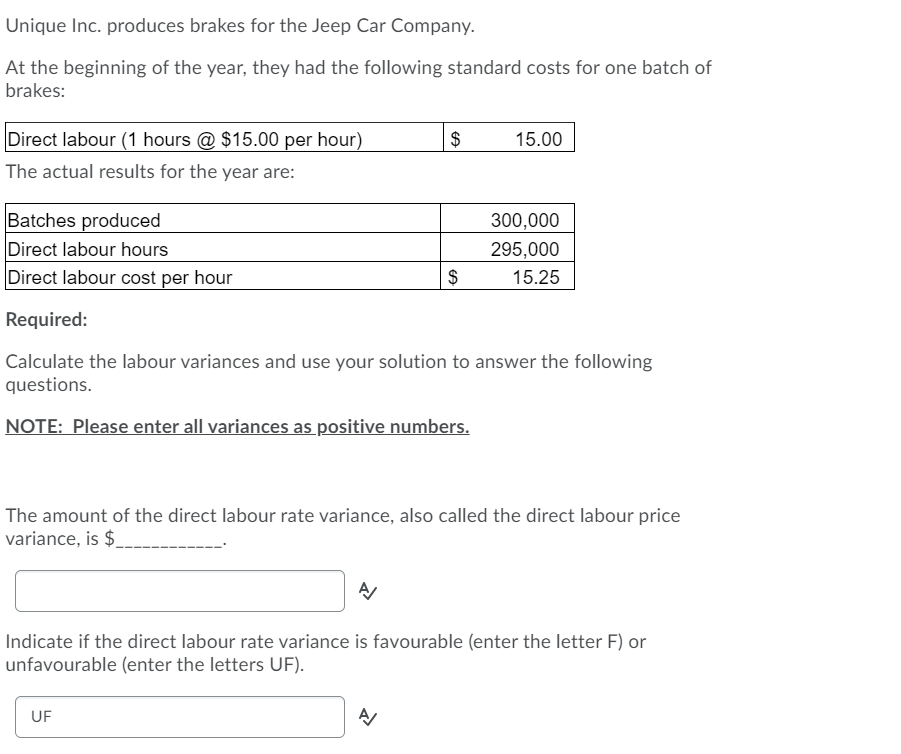Select the standard Direct labour table cell

click(x=185, y=139)
